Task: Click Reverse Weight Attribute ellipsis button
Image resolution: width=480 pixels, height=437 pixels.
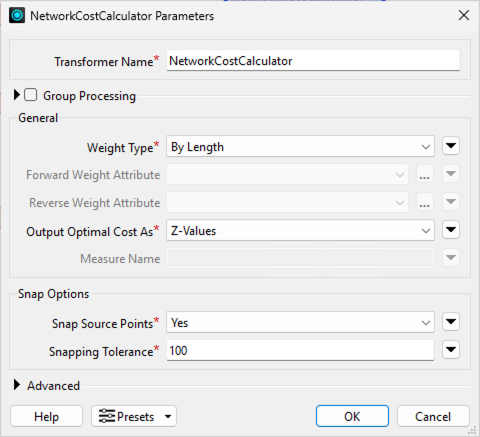Action: point(425,202)
